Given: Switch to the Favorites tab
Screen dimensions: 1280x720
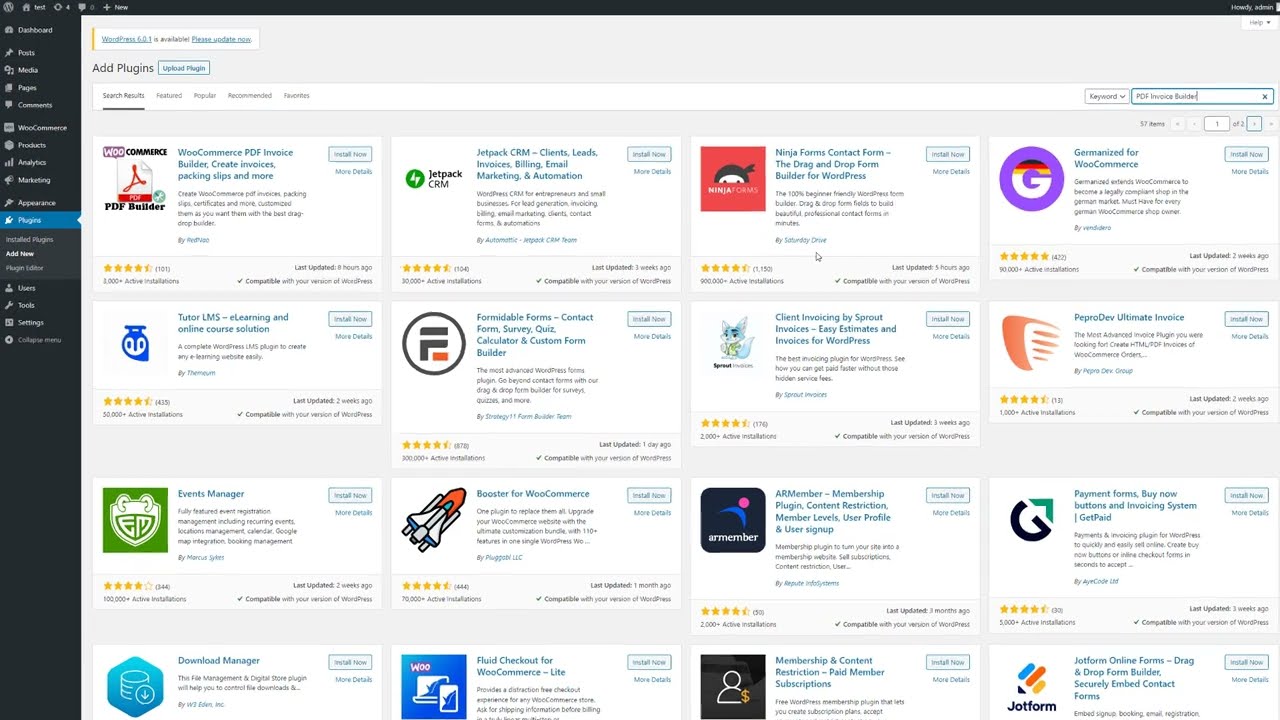Looking at the screenshot, I should coord(297,96).
